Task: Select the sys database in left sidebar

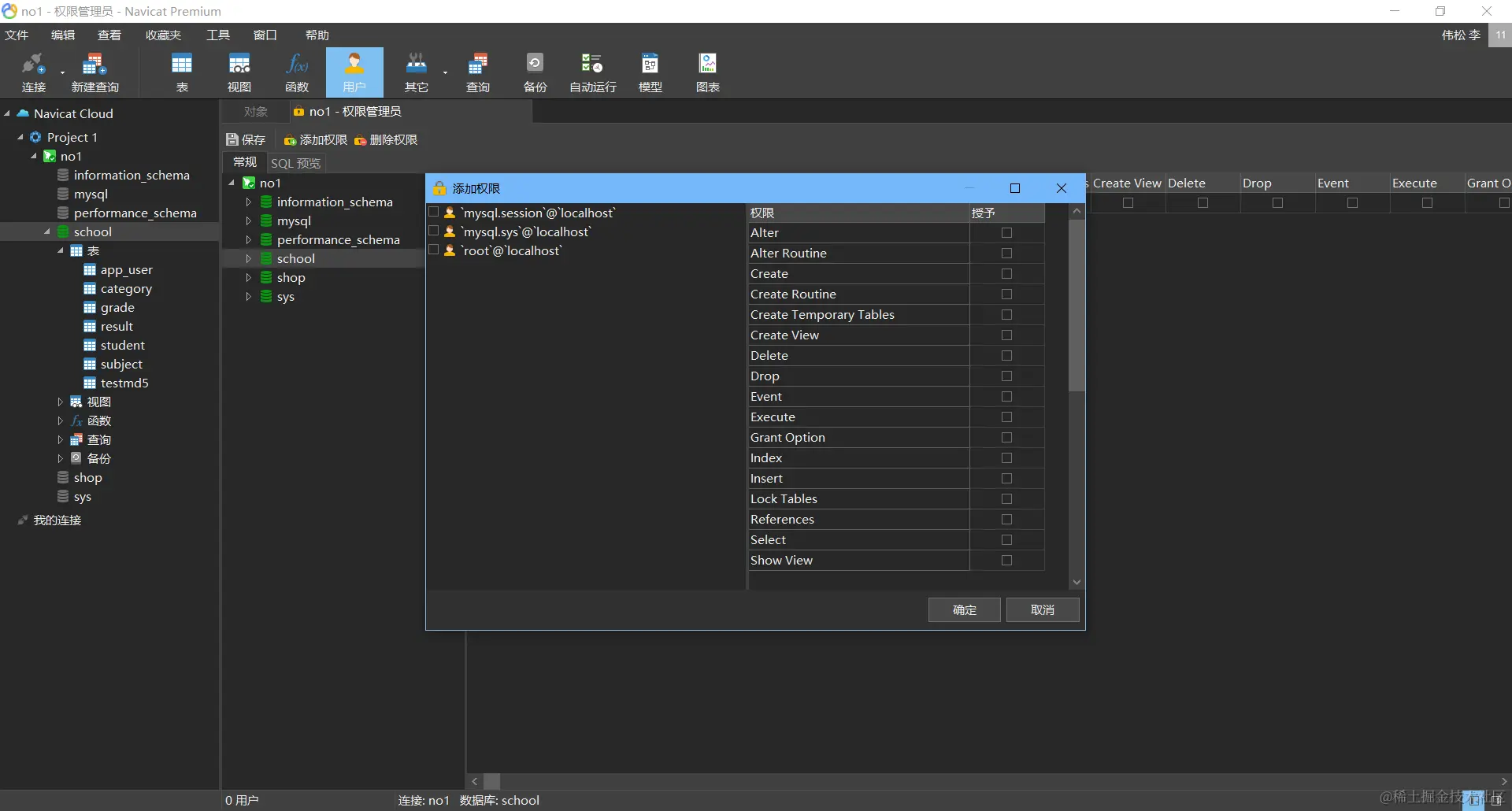Action: (82, 496)
